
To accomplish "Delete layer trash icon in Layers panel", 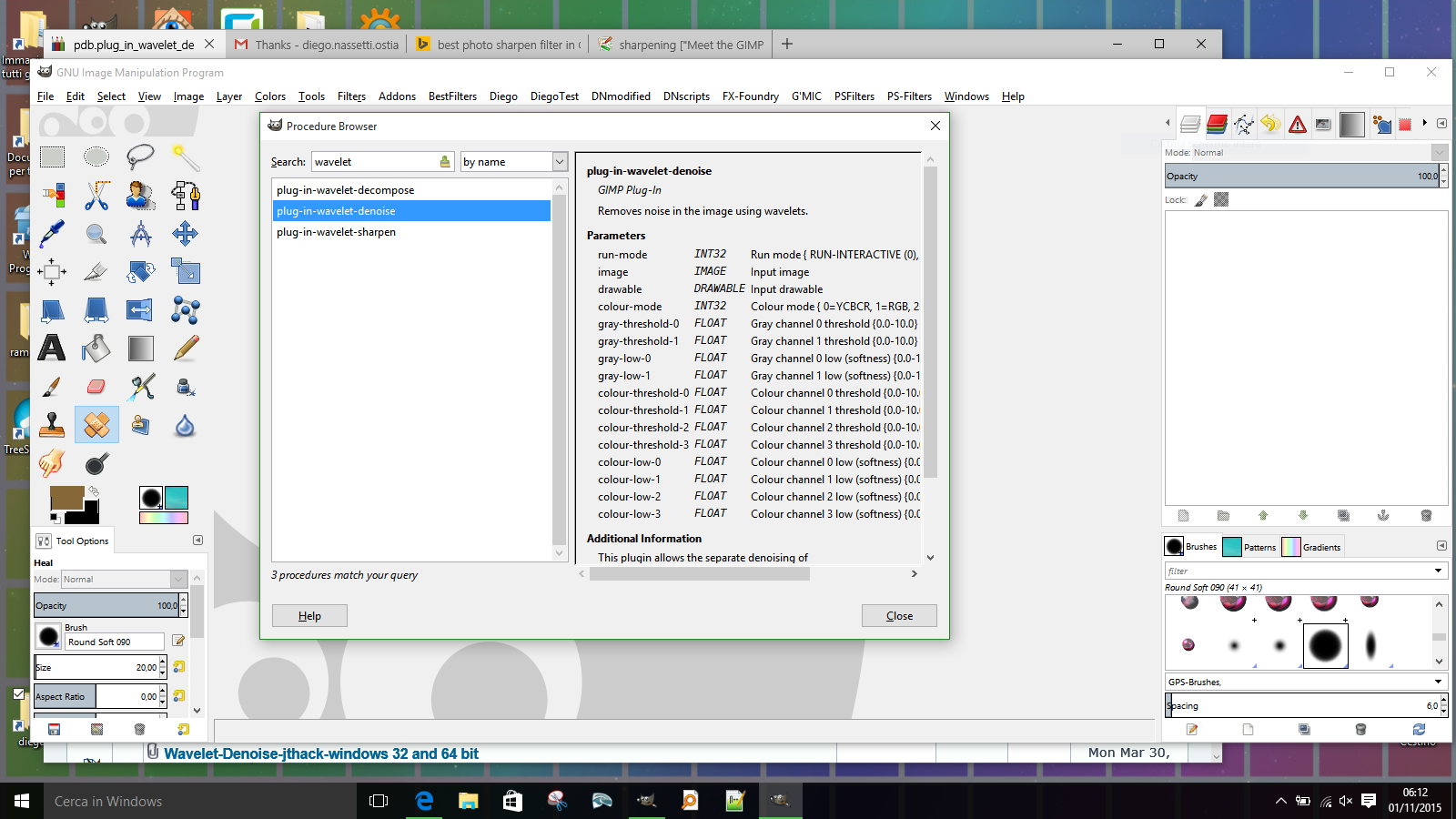I will pos(1426,515).
